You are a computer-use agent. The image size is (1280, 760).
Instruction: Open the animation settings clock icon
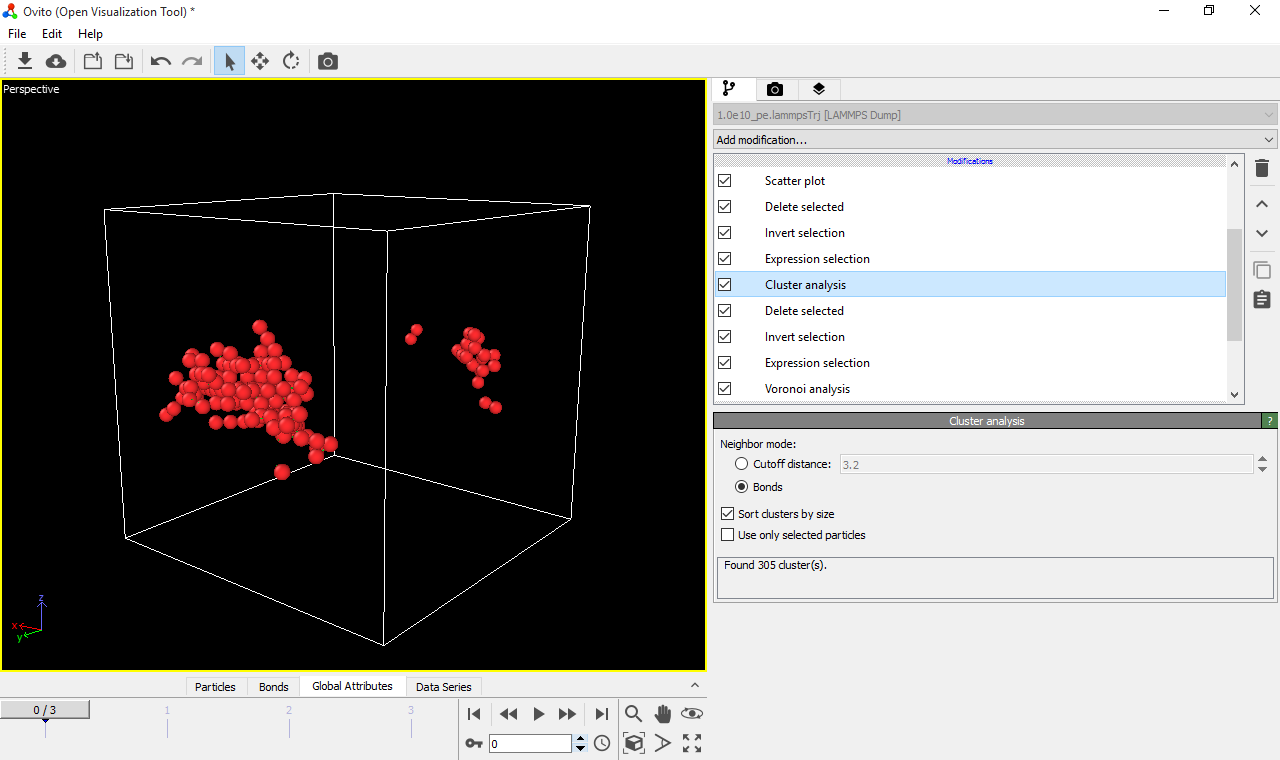(x=602, y=743)
